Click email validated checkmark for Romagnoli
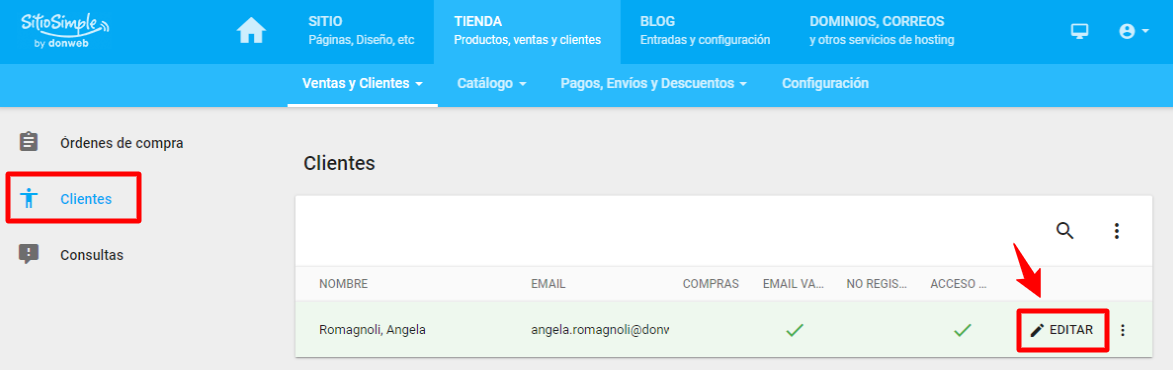This screenshot has height=370, width=1173. pos(794,330)
